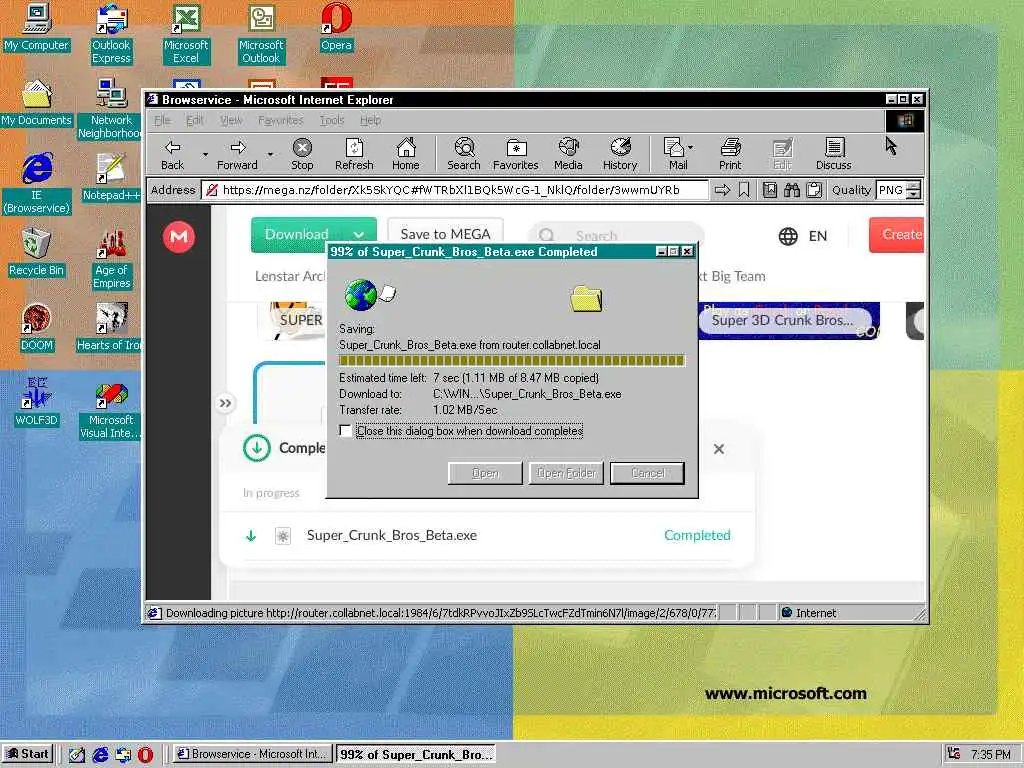Screen dimensions: 1024x768
Task: Click the bookmark icon beside address bar
Action: coord(744,190)
